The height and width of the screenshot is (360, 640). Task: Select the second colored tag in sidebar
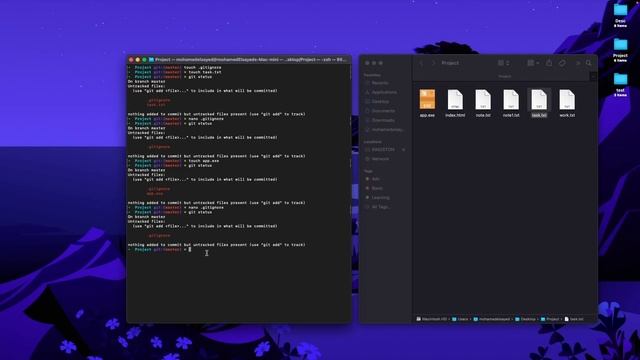click(x=377, y=188)
